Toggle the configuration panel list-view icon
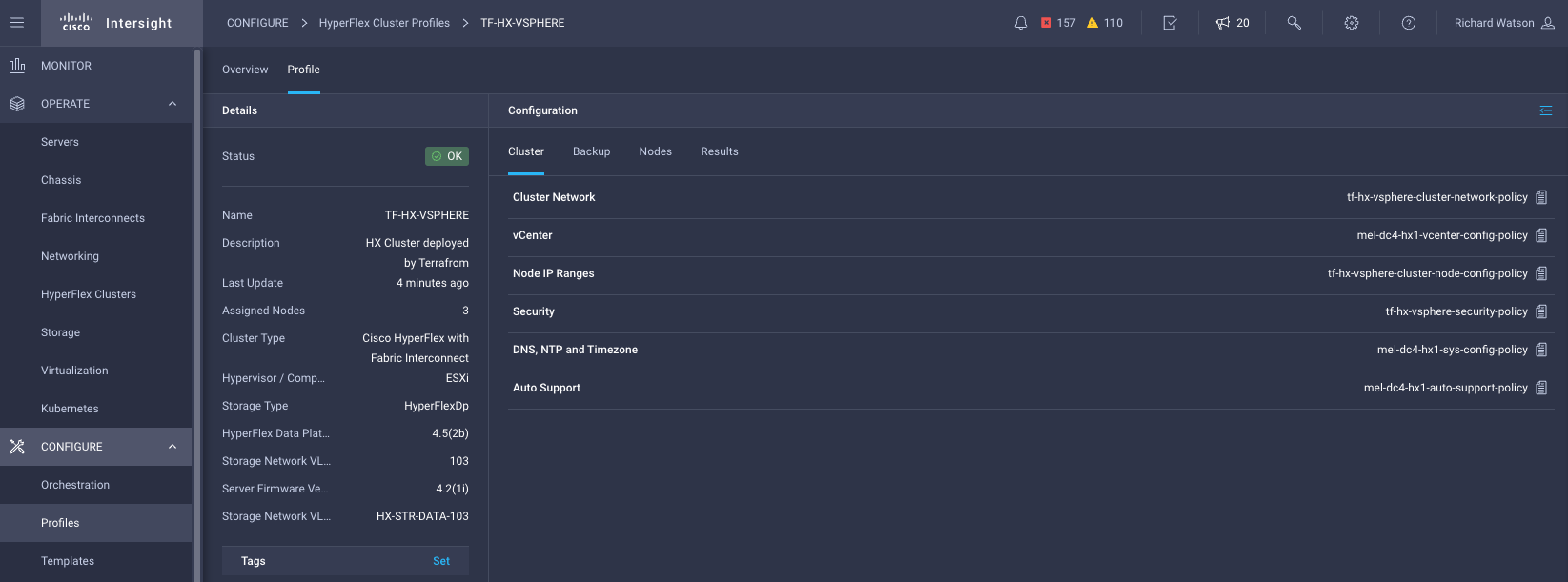The image size is (1568, 582). tap(1546, 110)
